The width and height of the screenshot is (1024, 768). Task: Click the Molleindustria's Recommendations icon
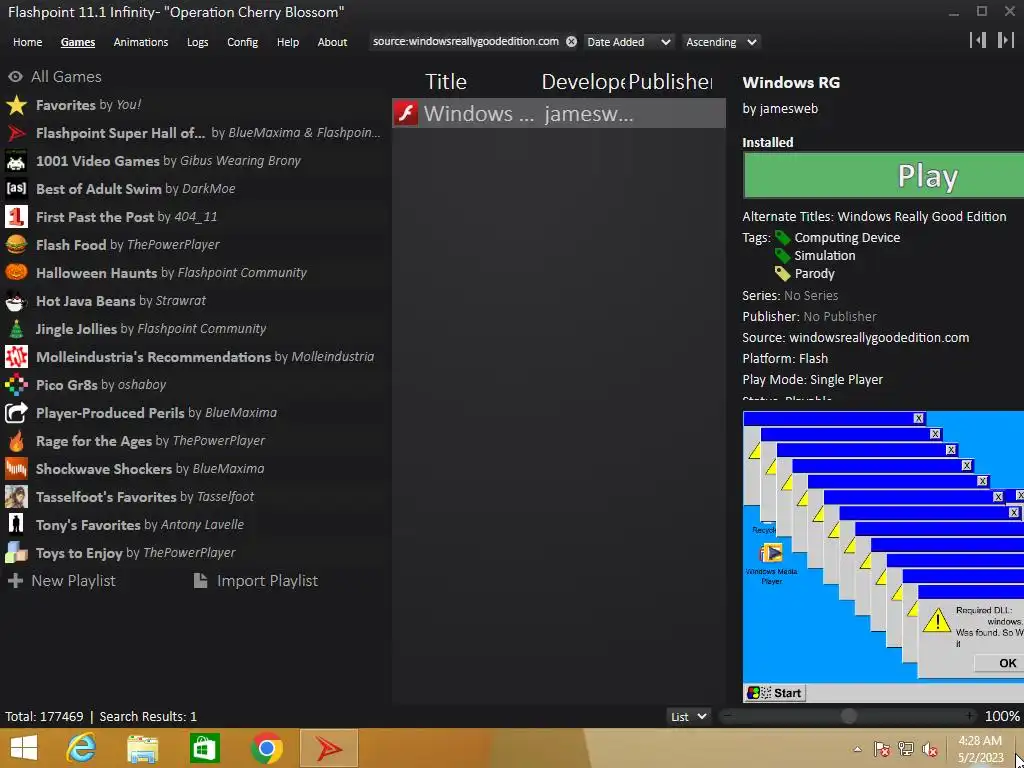(x=16, y=357)
